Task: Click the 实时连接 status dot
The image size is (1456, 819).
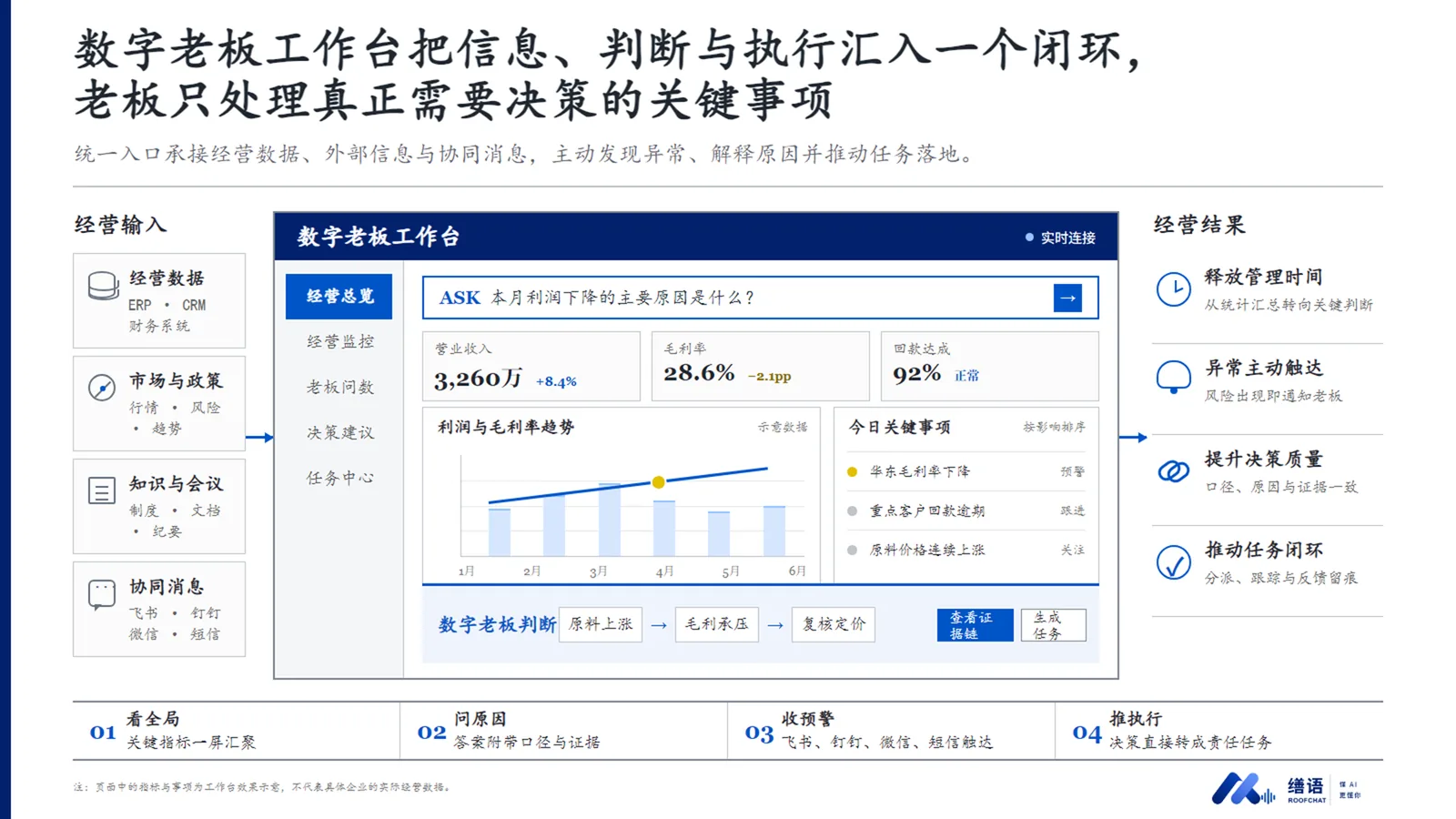Action: (1029, 238)
